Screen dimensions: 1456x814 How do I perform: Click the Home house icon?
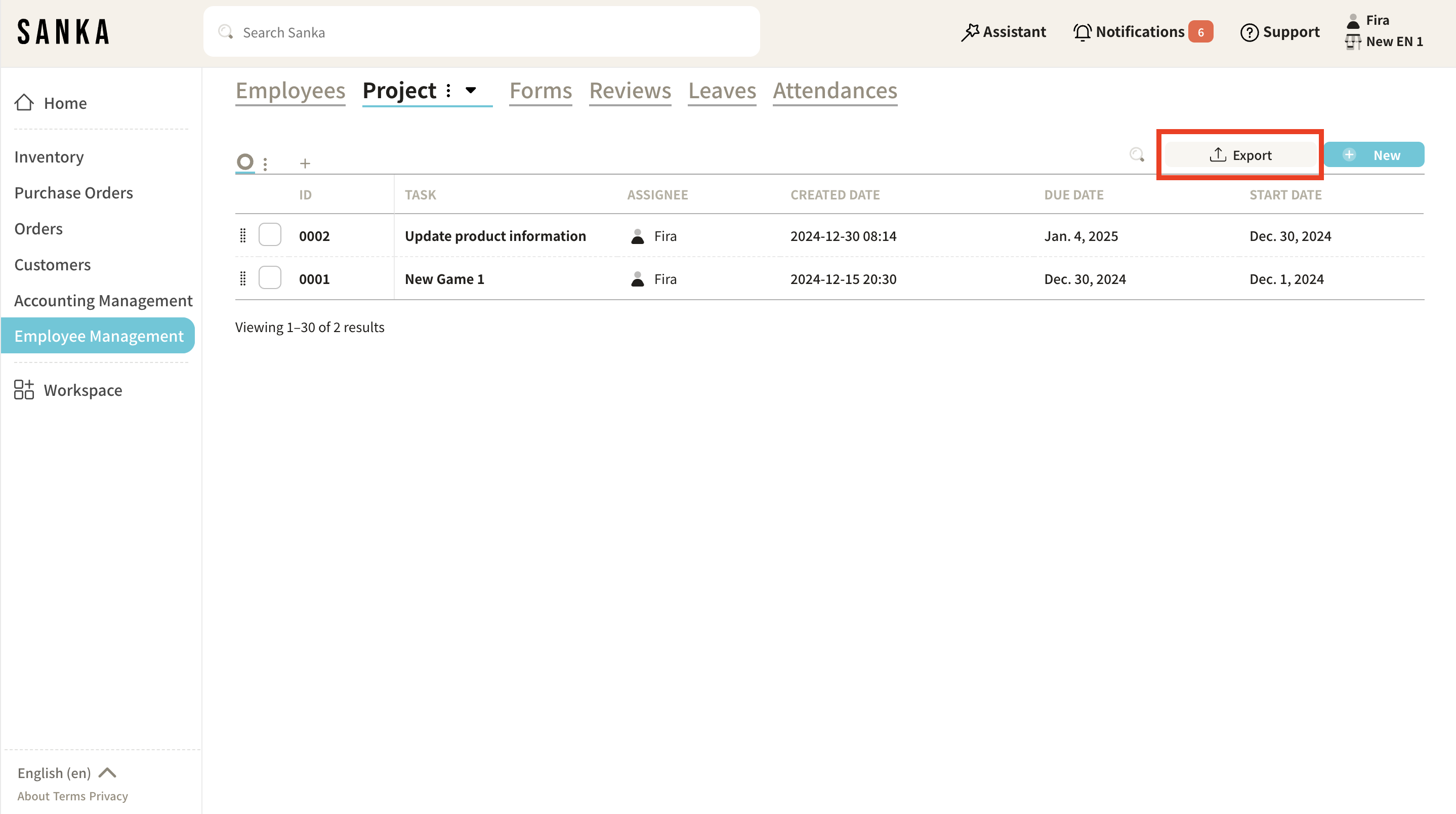coord(24,102)
